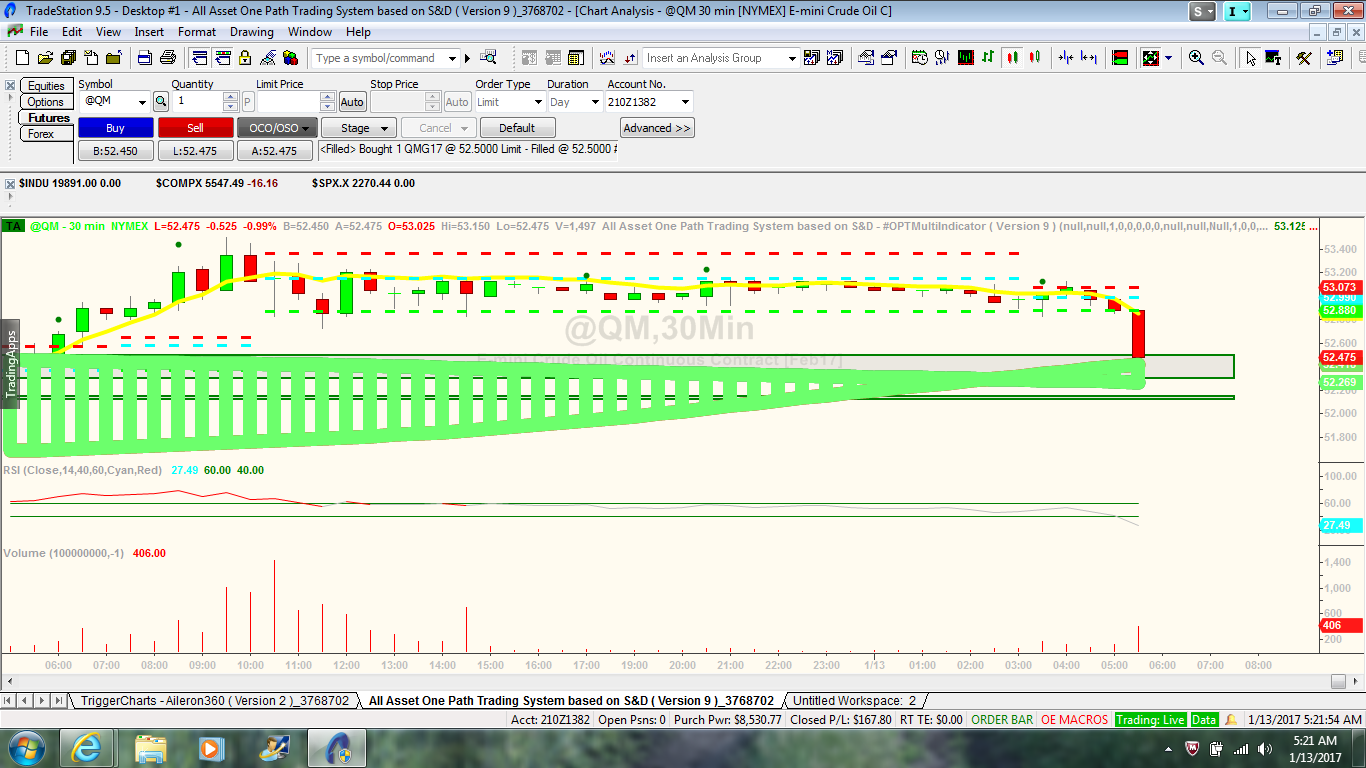Open the Drawing menu
Screen dimensions: 1366x768
251,32
